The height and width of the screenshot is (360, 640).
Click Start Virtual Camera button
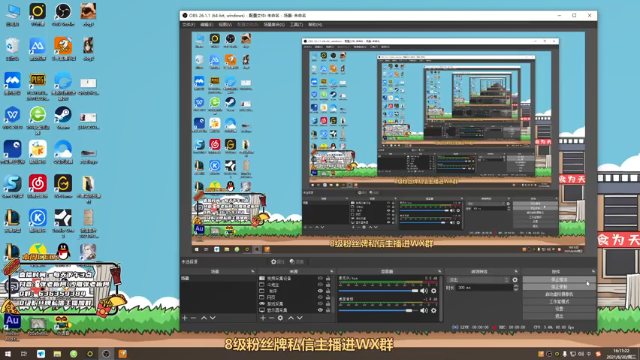tap(559, 294)
